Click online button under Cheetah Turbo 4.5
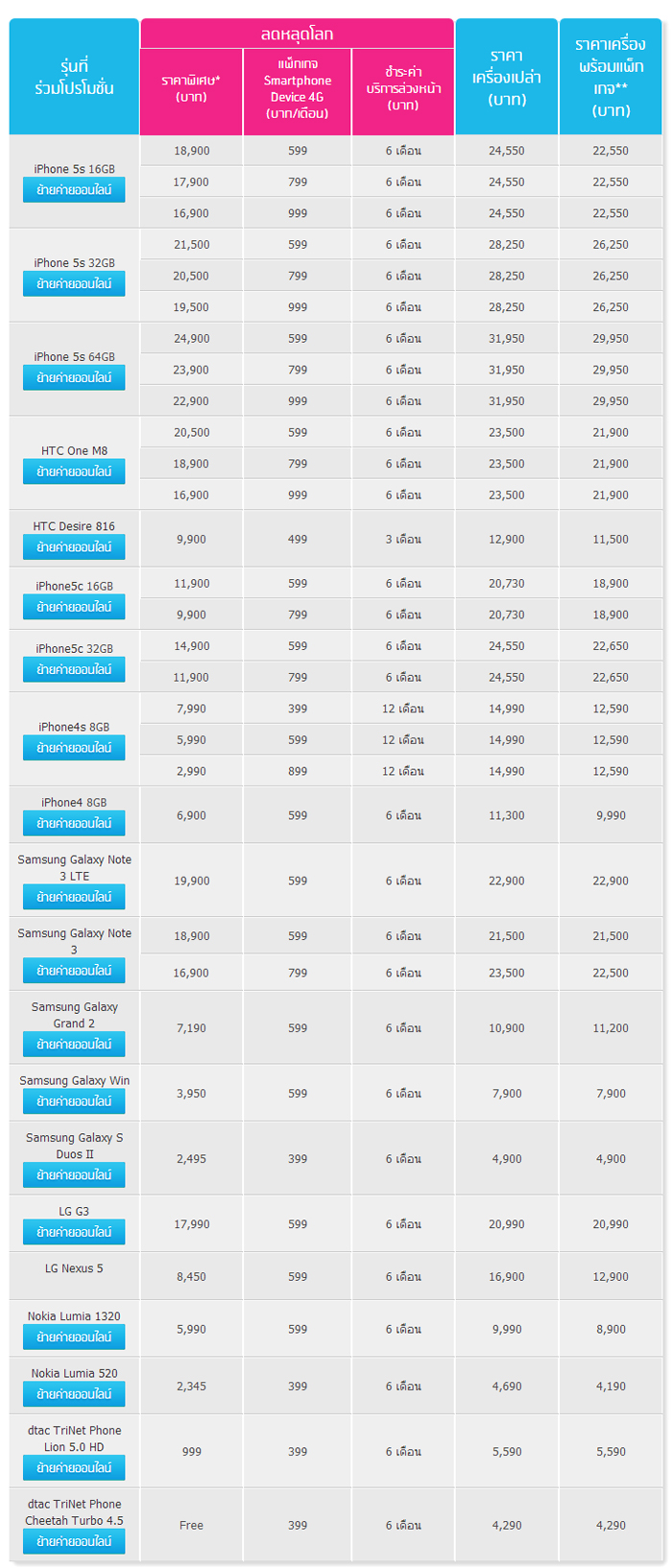Viewport: 672px width, 1568px height. pos(74,1541)
